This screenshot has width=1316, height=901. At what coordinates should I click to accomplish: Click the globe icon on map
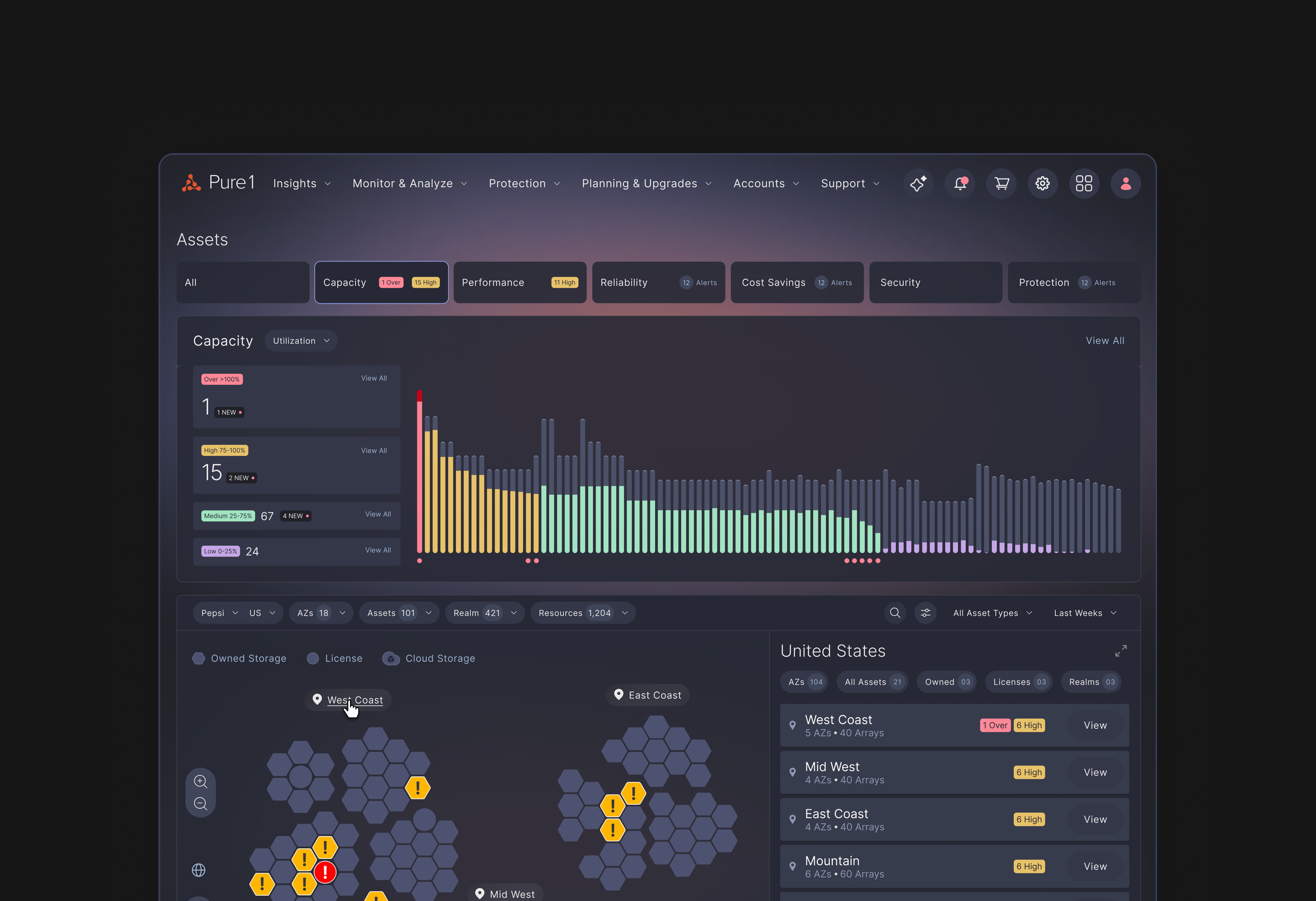point(199,870)
